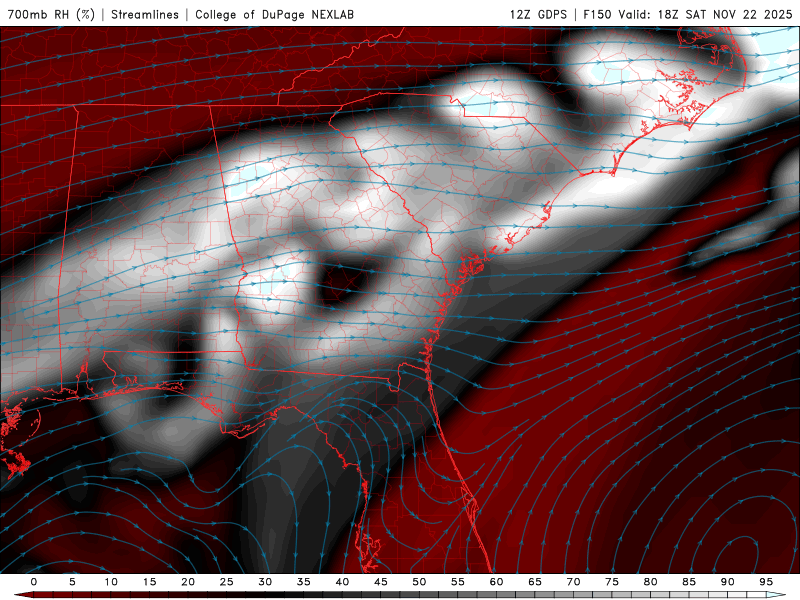
Task: Click the "70" value on the color scale
Action: click(573, 582)
